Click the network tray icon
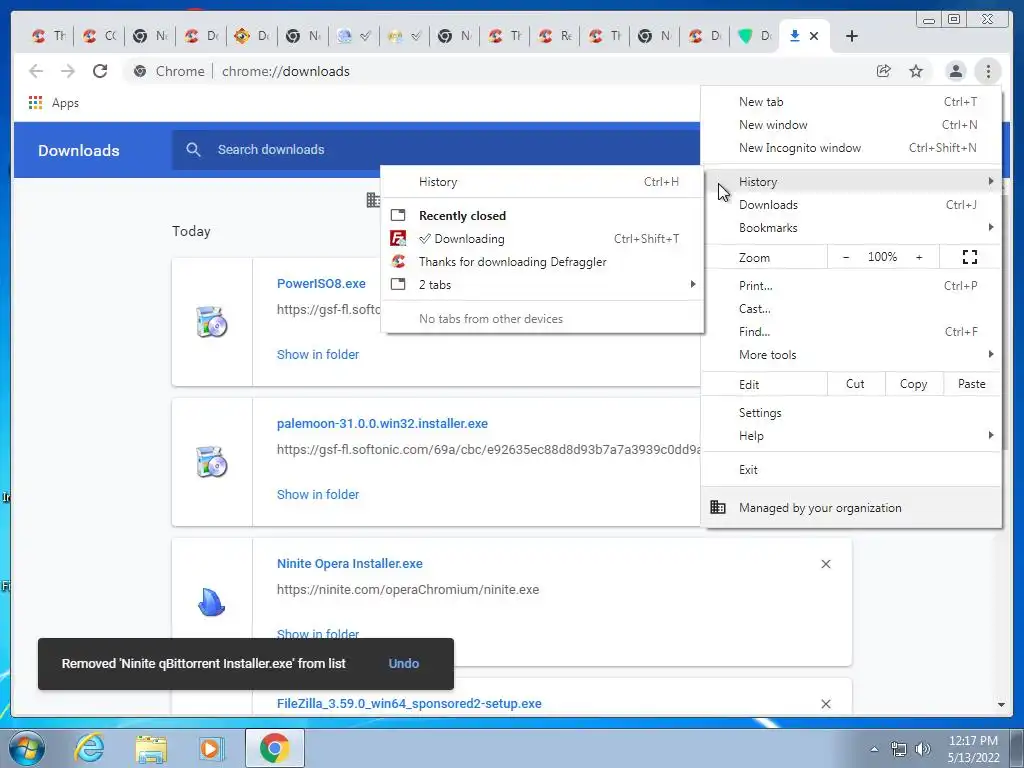Screen dimensions: 1024x768 899,749
